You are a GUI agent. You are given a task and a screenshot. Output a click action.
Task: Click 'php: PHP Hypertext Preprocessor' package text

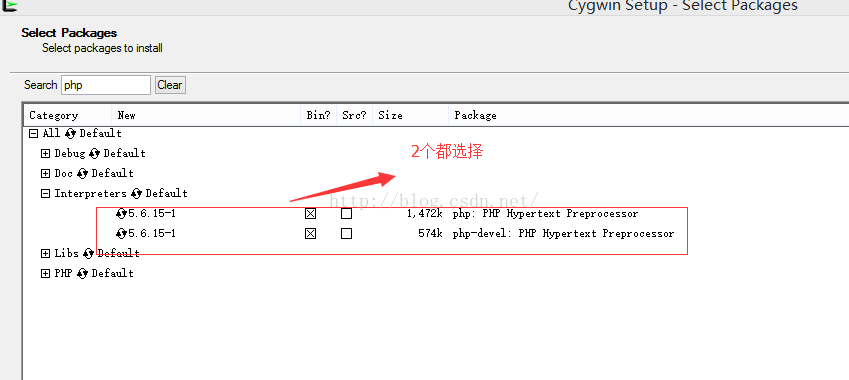[x=546, y=214]
